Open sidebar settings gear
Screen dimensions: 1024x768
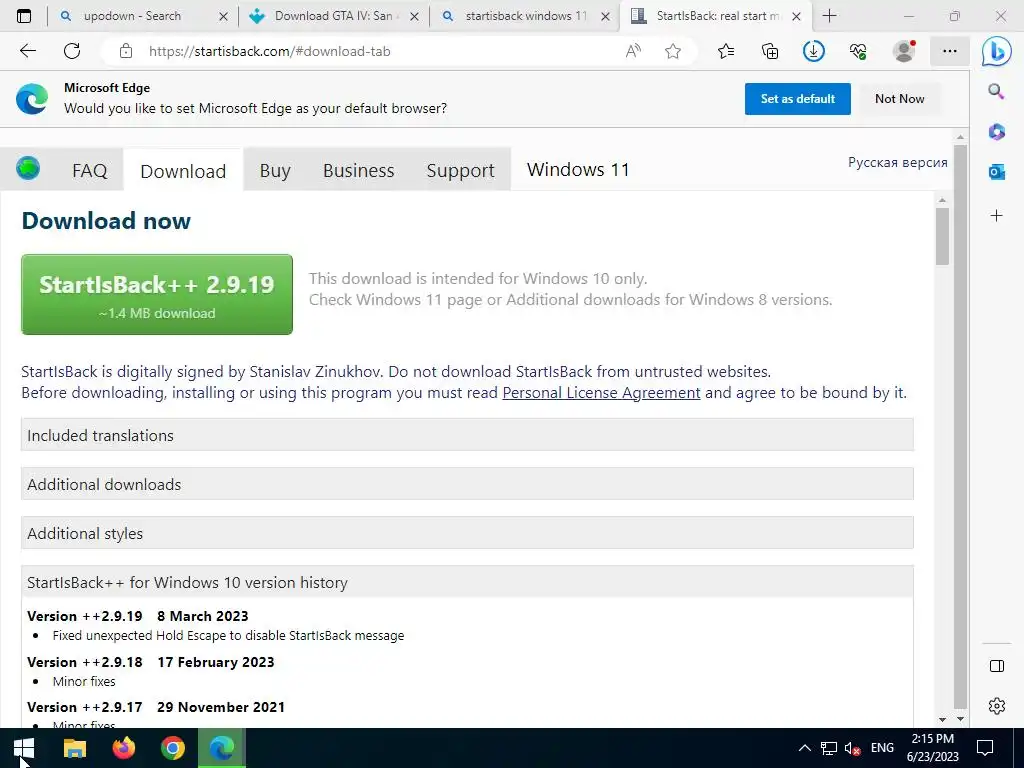click(997, 706)
